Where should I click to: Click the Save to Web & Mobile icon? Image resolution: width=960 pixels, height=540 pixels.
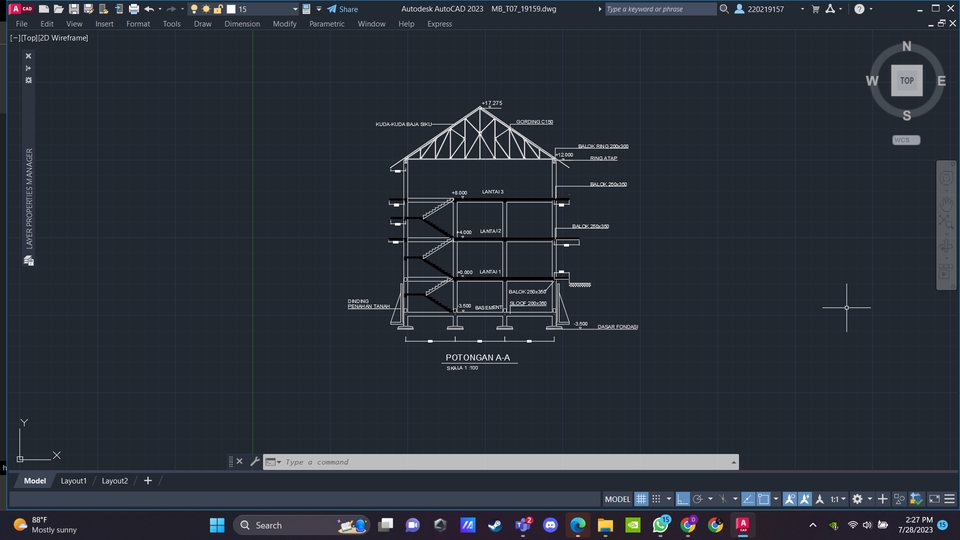(x=119, y=9)
